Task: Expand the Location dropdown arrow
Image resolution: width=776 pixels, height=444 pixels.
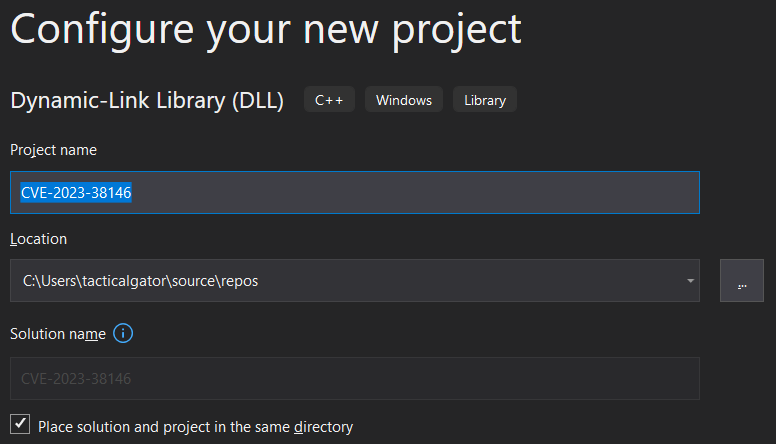Action: 690,281
